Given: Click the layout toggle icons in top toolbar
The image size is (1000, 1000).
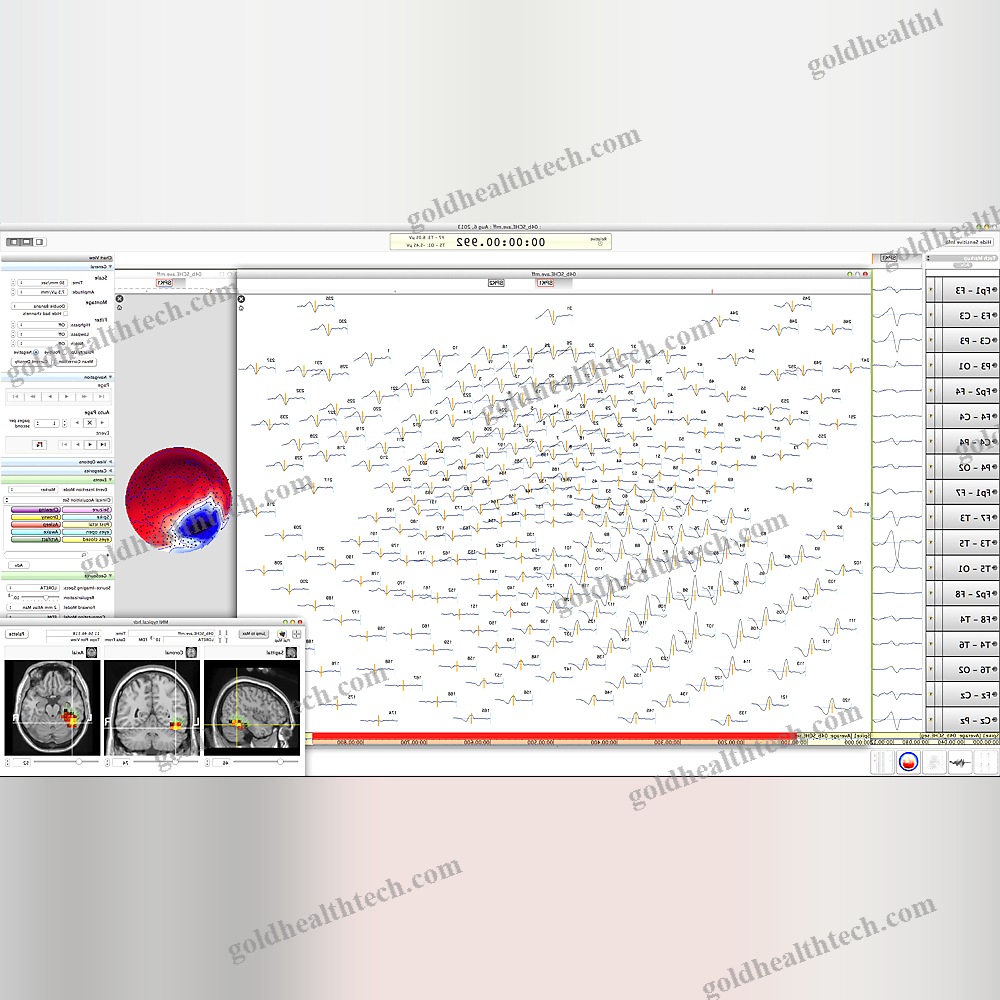Looking at the screenshot, I should pos(26,242).
